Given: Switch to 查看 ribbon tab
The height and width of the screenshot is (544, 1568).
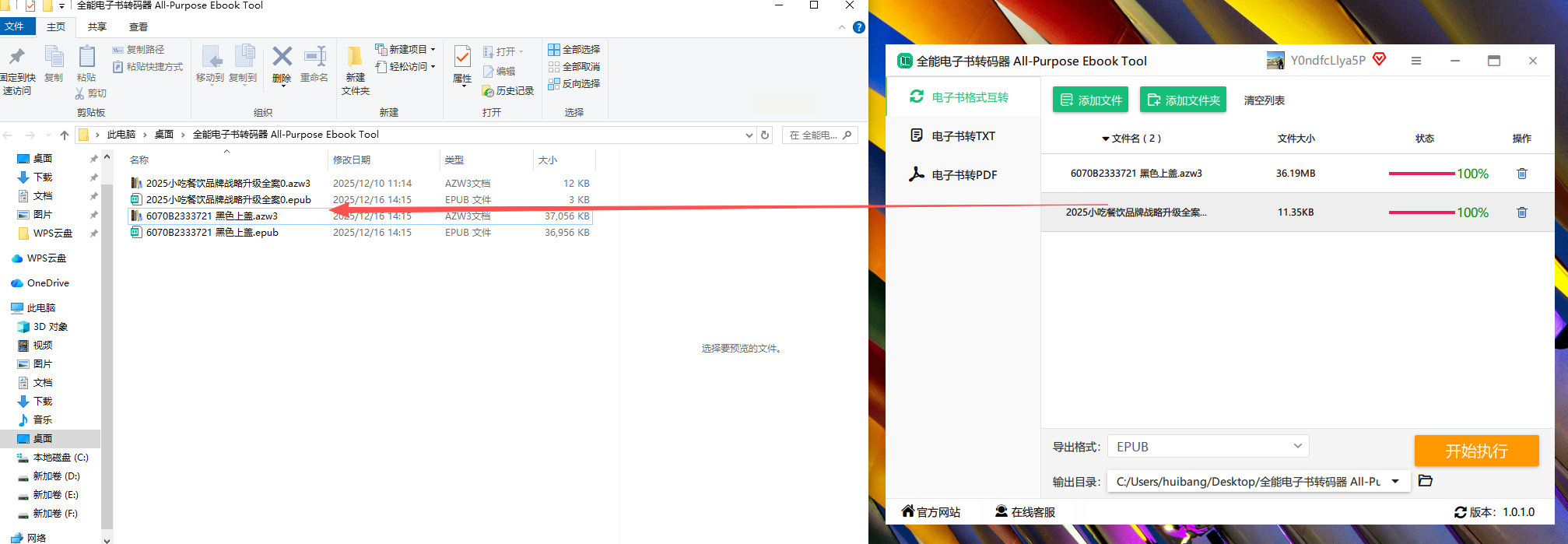Looking at the screenshot, I should [139, 26].
